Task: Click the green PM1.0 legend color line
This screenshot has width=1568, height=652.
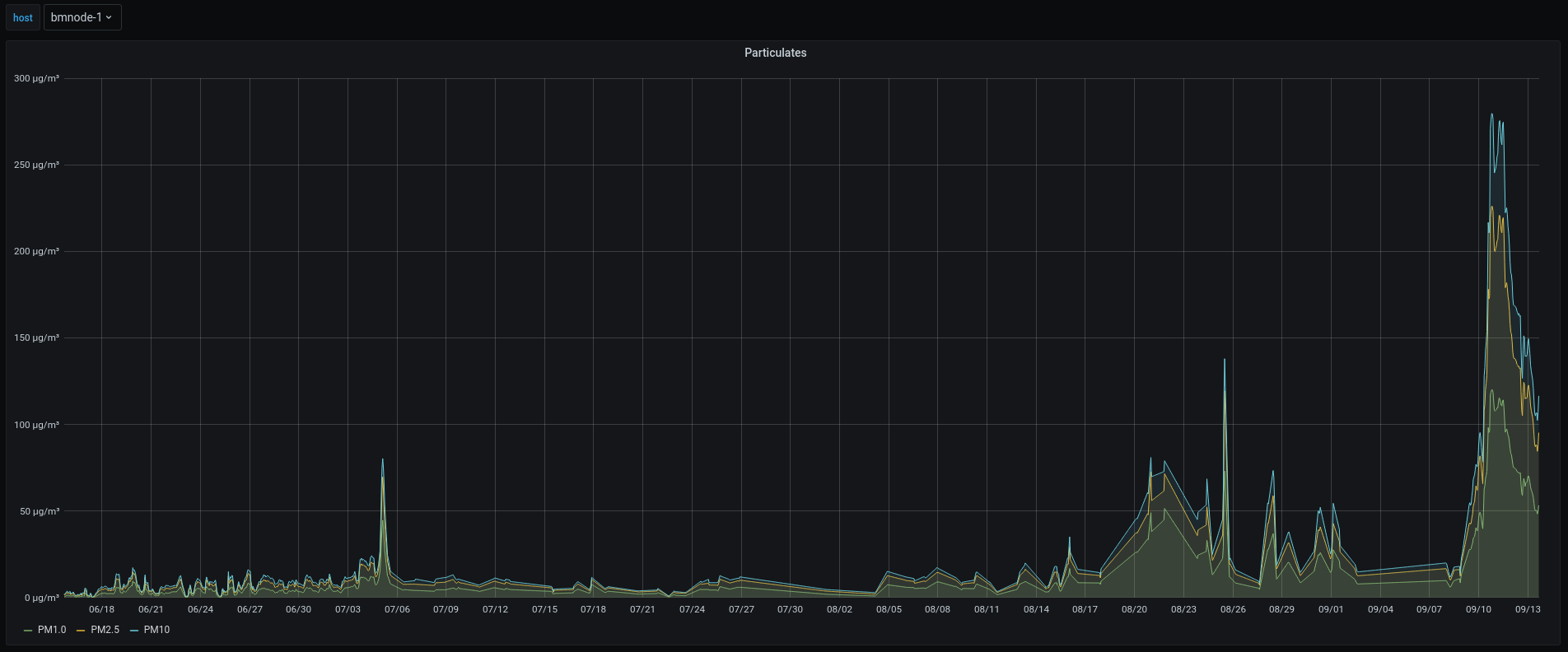Action: click(29, 630)
